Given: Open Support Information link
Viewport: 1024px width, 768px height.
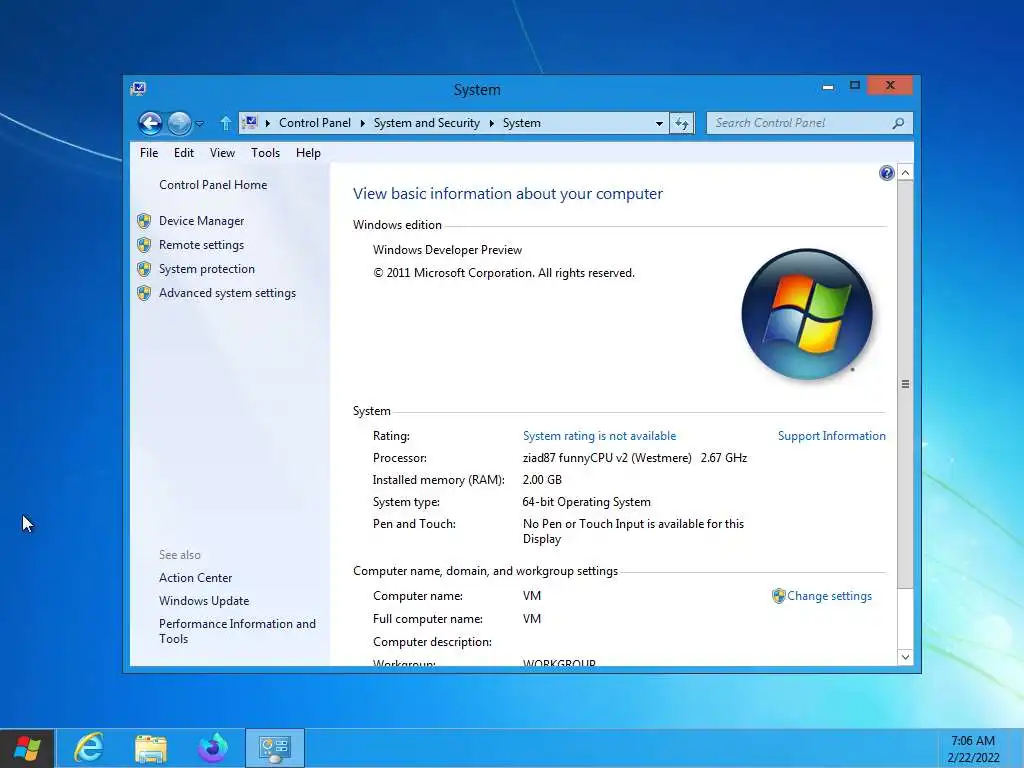Looking at the screenshot, I should point(831,436).
